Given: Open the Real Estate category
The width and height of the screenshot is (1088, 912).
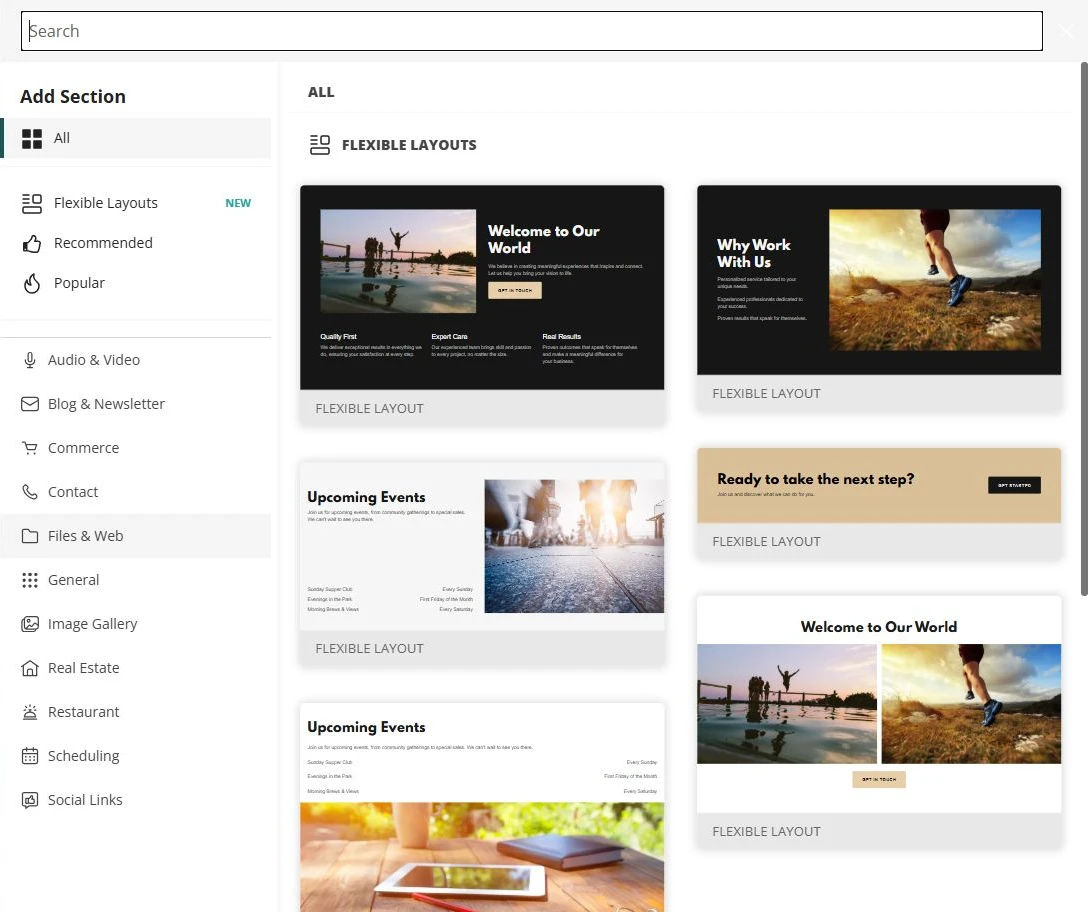Looking at the screenshot, I should click(x=136, y=668).
